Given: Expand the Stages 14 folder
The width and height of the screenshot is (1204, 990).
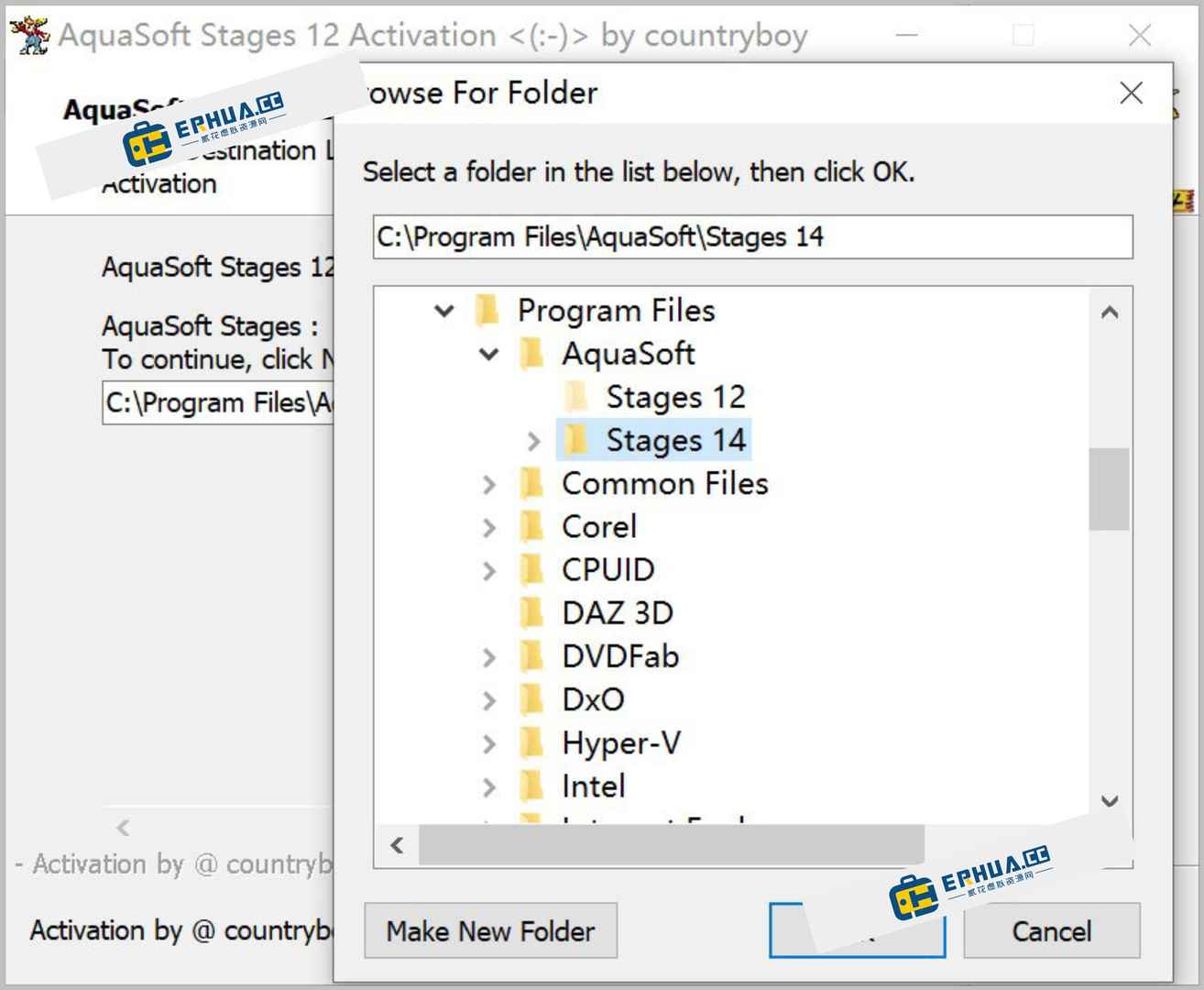Looking at the screenshot, I should click(534, 441).
